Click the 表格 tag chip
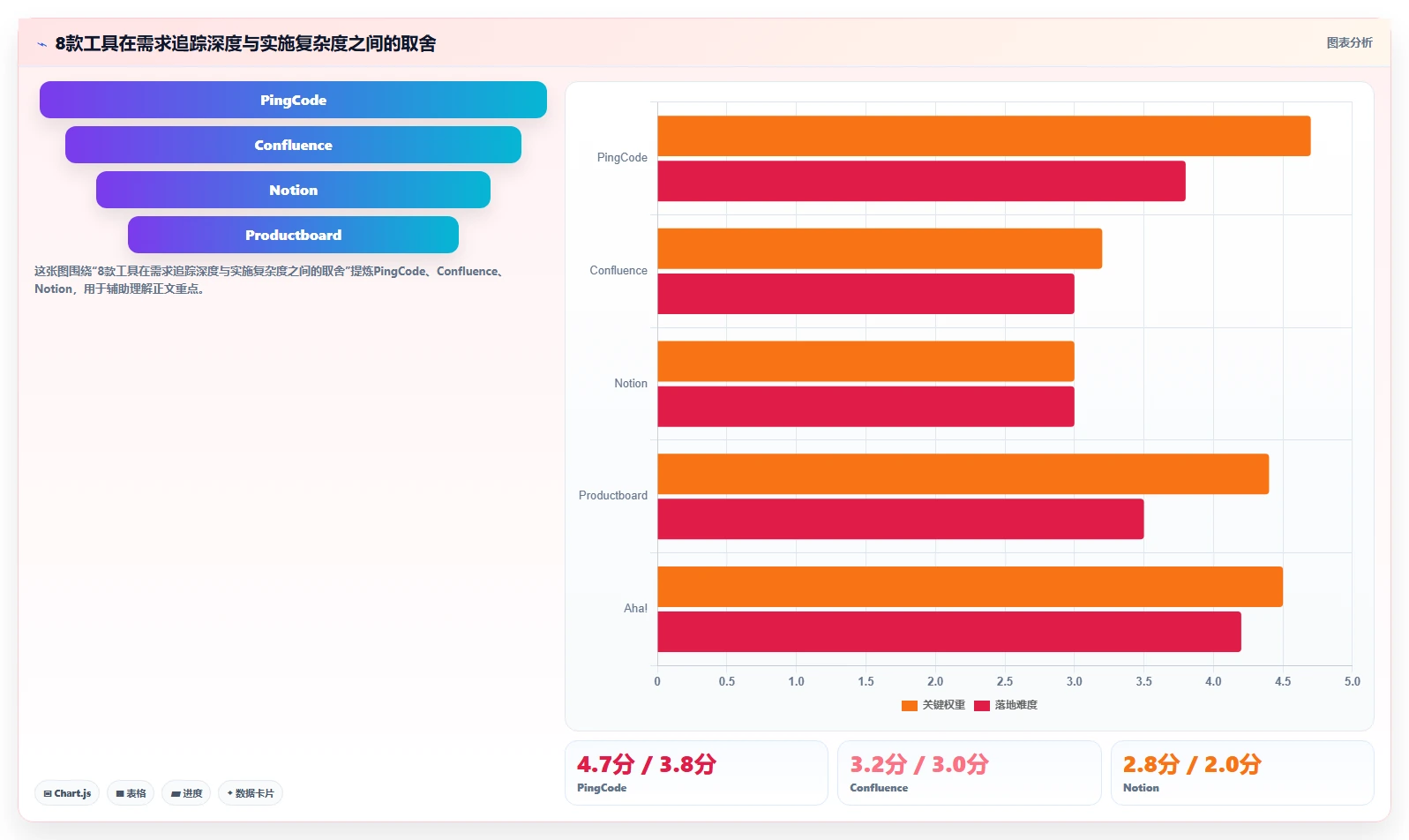This screenshot has width=1409, height=840. (x=131, y=793)
